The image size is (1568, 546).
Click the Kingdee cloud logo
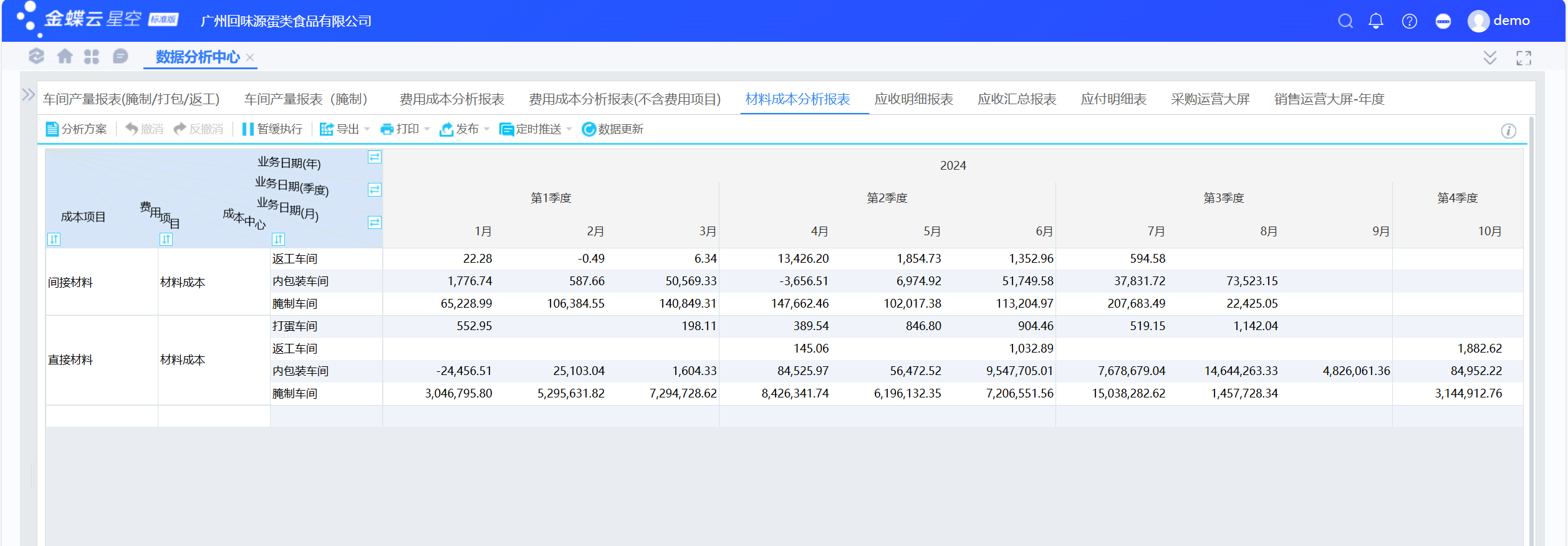point(97,19)
